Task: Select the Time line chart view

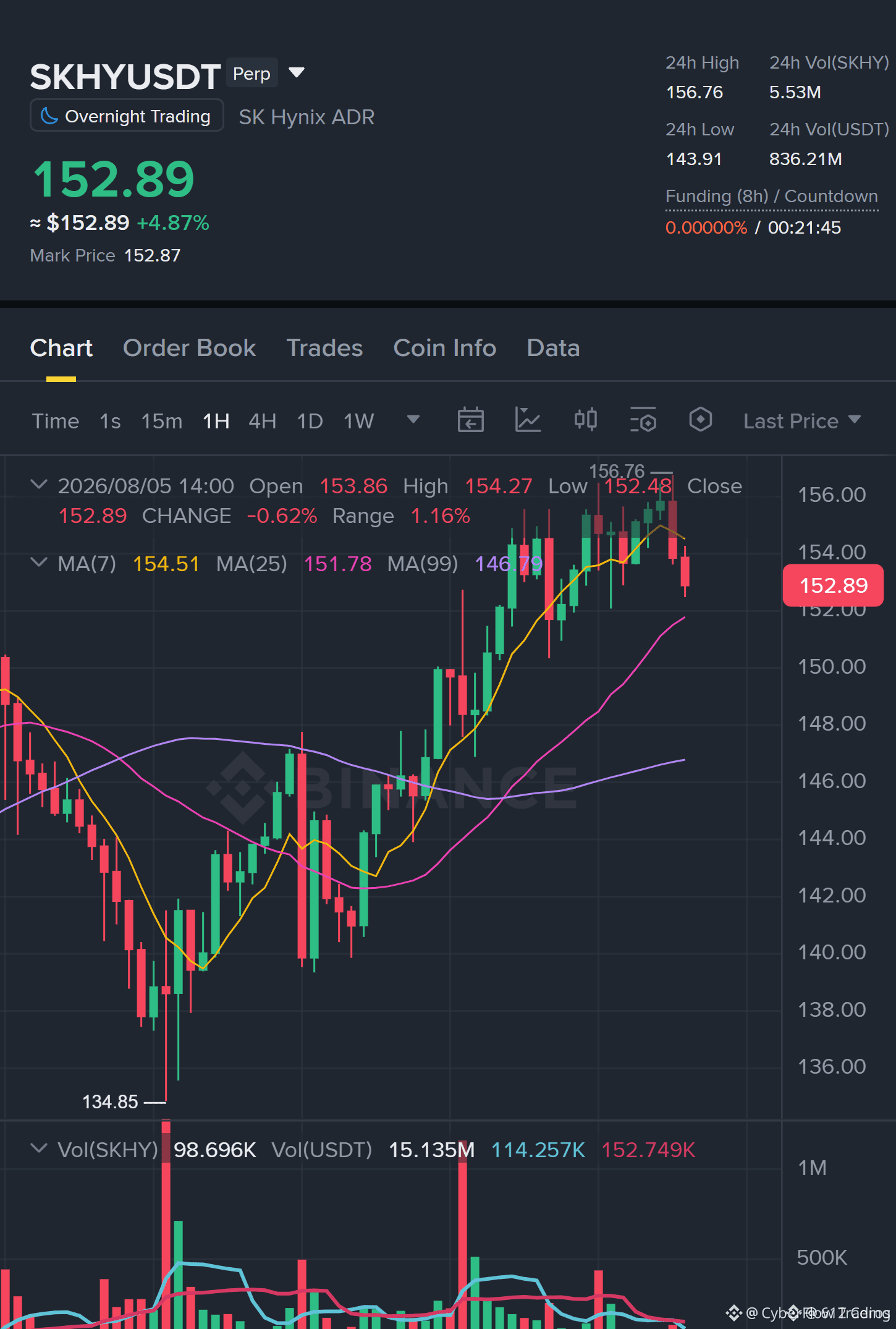Action: click(56, 421)
